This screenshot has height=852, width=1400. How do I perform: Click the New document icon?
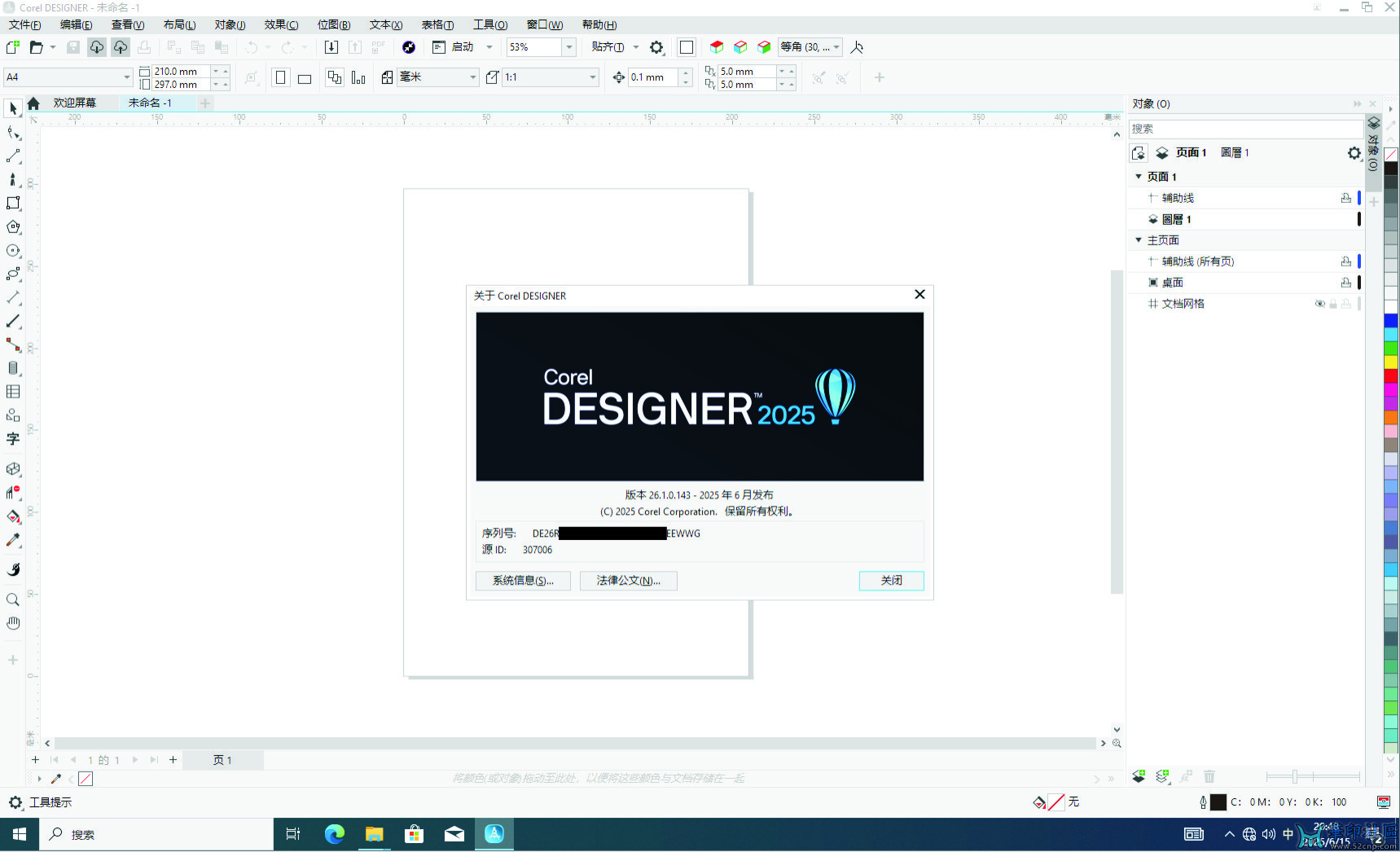pos(13,47)
